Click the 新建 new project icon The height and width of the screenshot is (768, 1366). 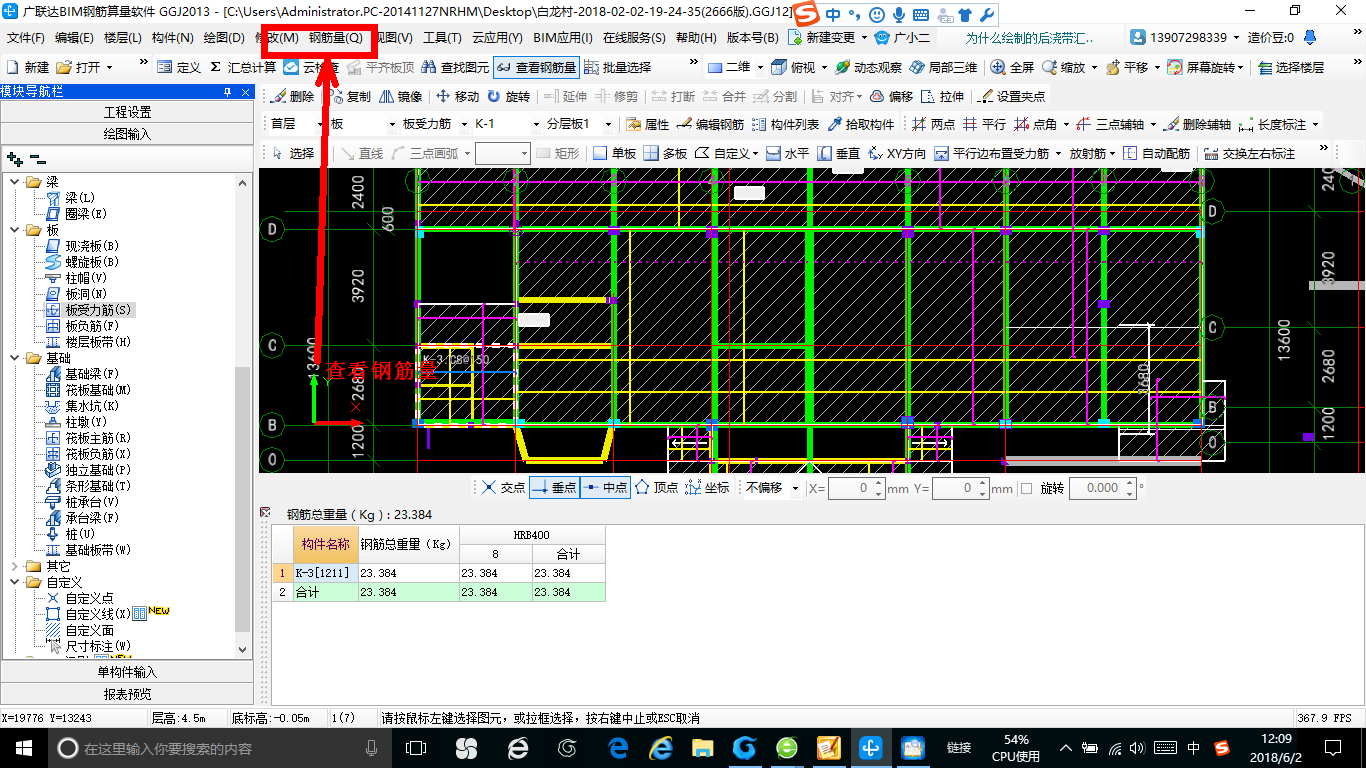(28, 67)
